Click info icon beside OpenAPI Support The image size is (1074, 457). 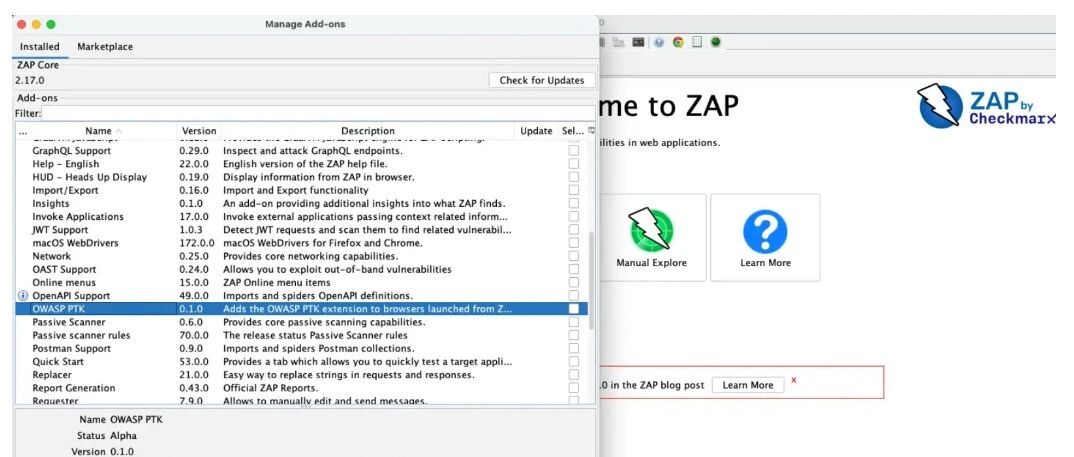point(23,296)
